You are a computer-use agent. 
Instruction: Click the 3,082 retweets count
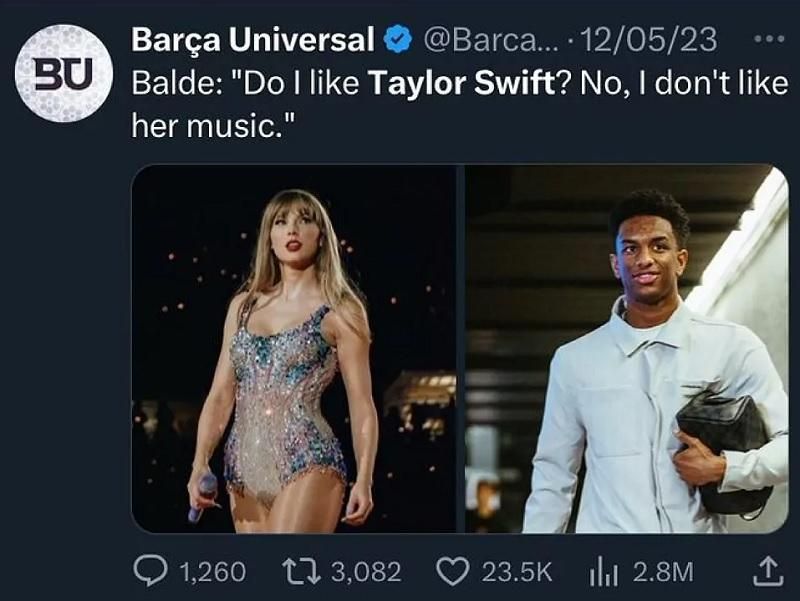(x=366, y=572)
